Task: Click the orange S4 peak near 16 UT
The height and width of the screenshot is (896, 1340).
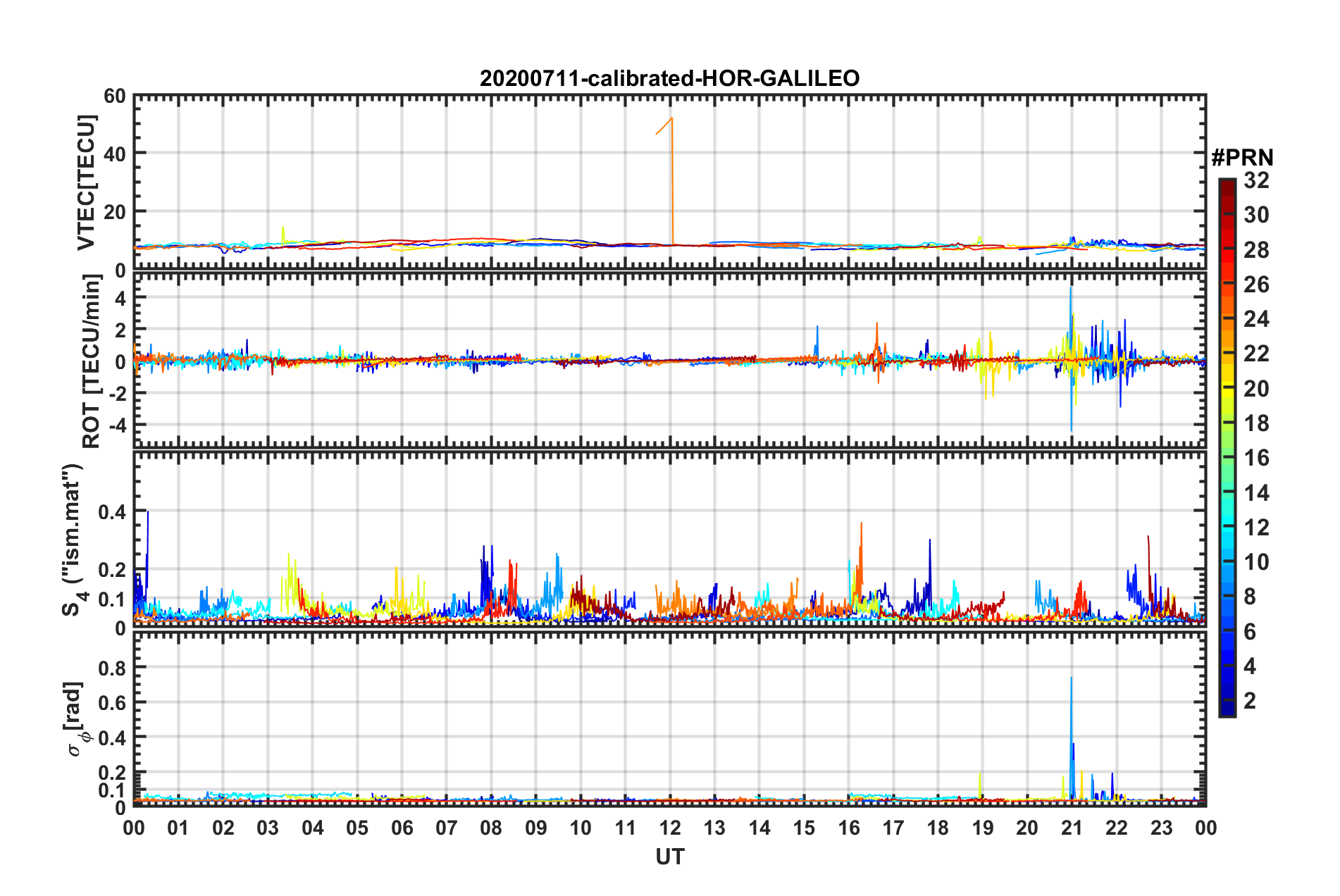Action: [861, 524]
